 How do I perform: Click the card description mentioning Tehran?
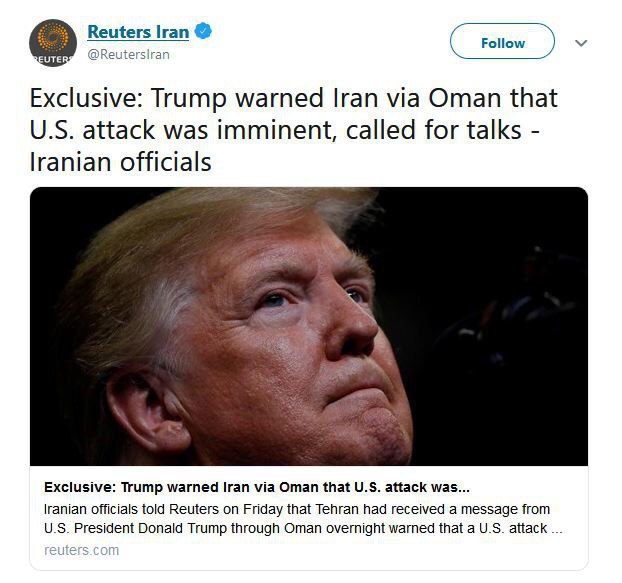tap(303, 519)
